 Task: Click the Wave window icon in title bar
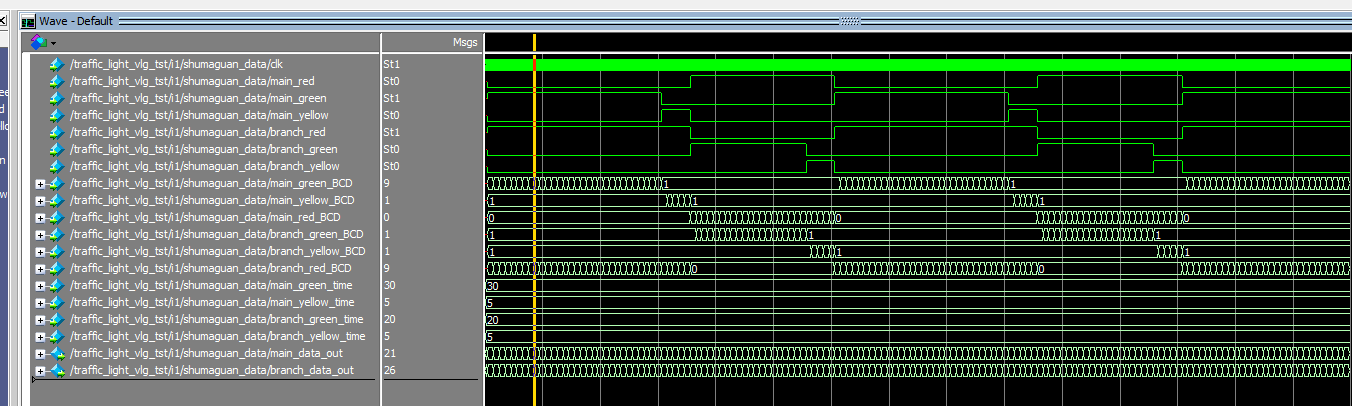click(28, 21)
